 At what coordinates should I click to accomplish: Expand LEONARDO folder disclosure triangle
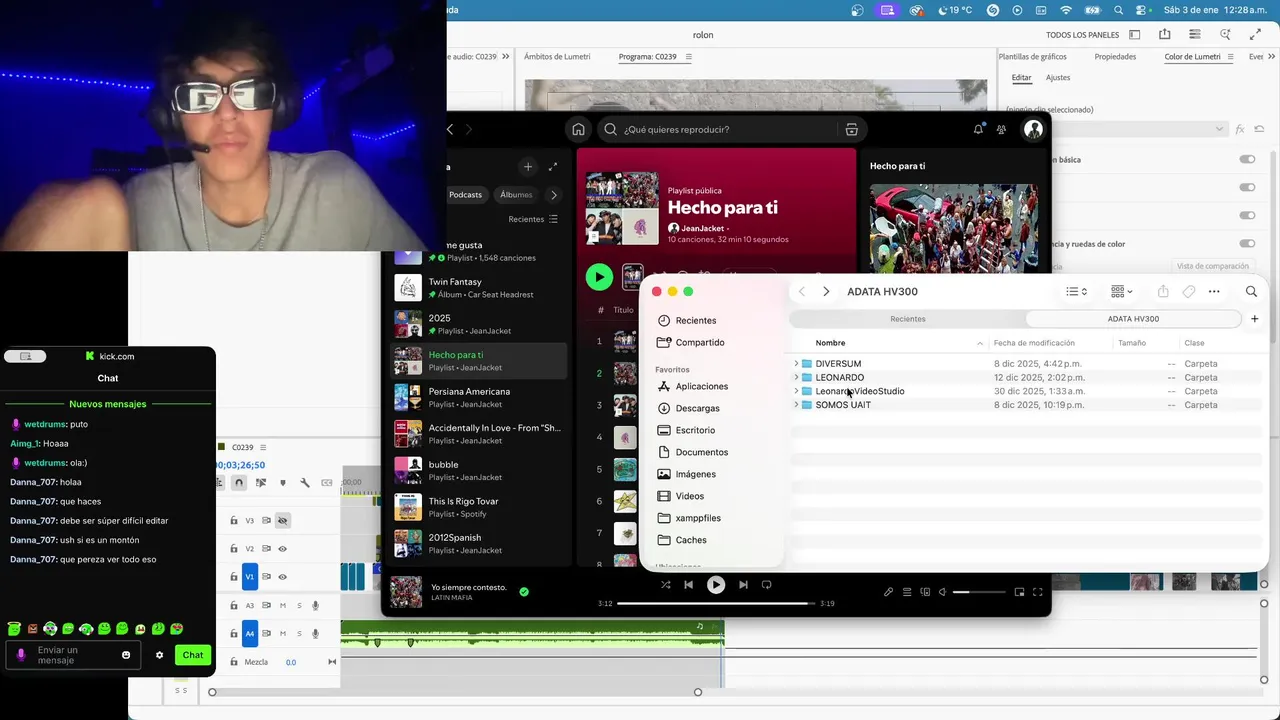click(x=796, y=378)
